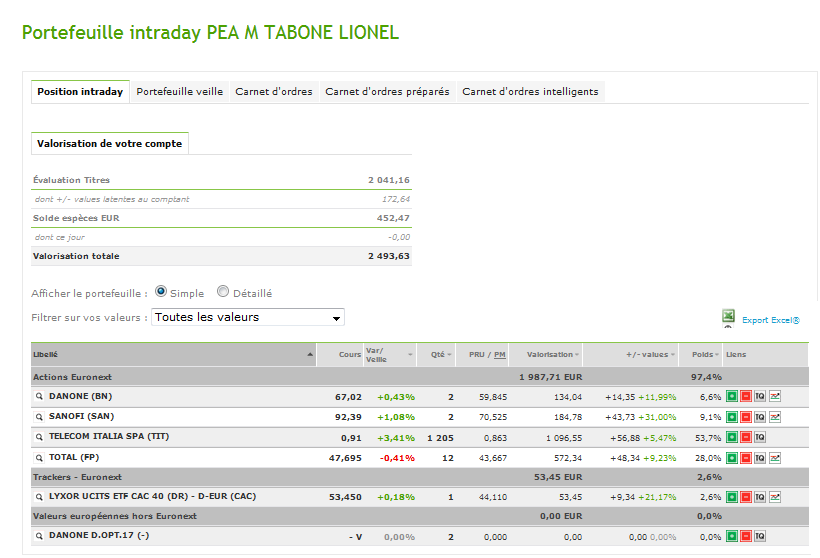Screen dimensions: 820x558
Task: Click the green buy icon for LYXOR UCITS ETF
Action: (x=732, y=497)
